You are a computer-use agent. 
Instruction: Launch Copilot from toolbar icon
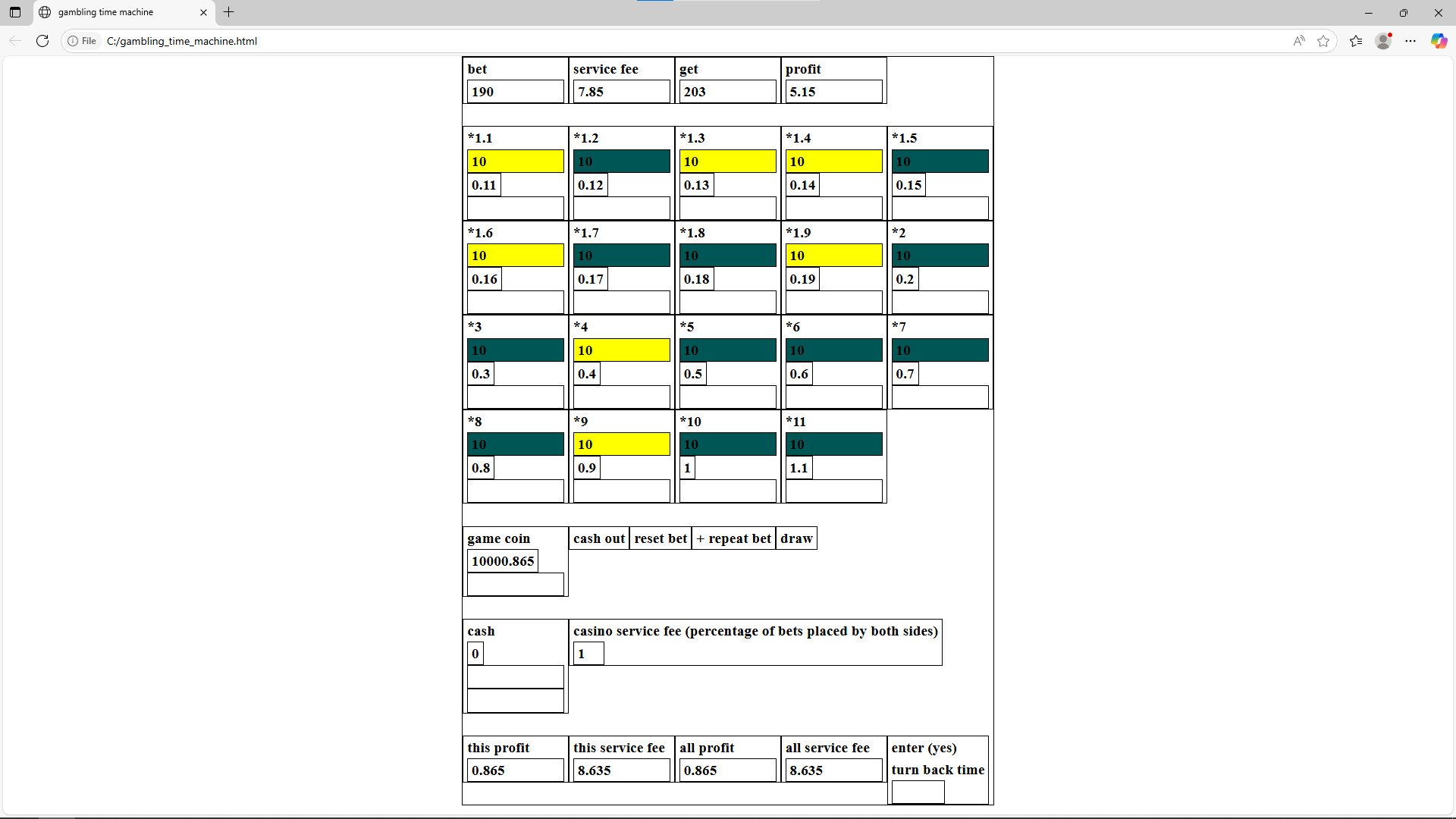point(1439,41)
